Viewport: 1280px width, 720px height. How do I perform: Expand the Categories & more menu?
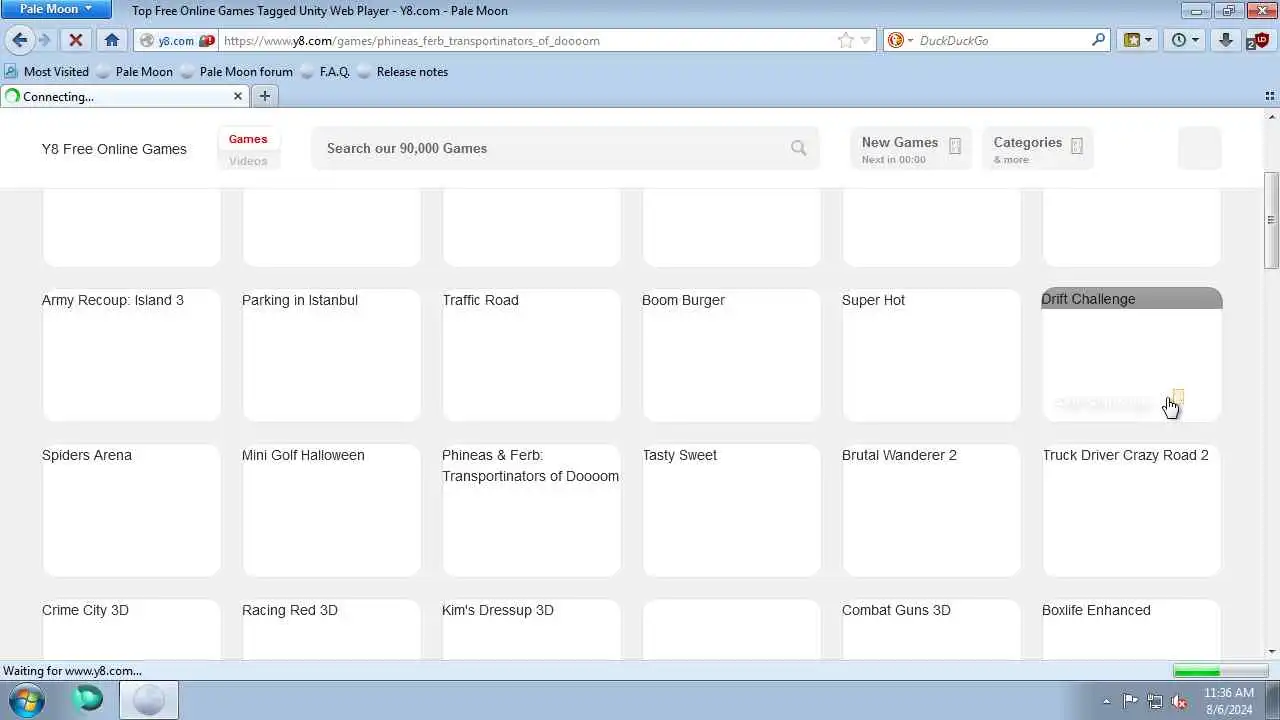pyautogui.click(x=1037, y=148)
